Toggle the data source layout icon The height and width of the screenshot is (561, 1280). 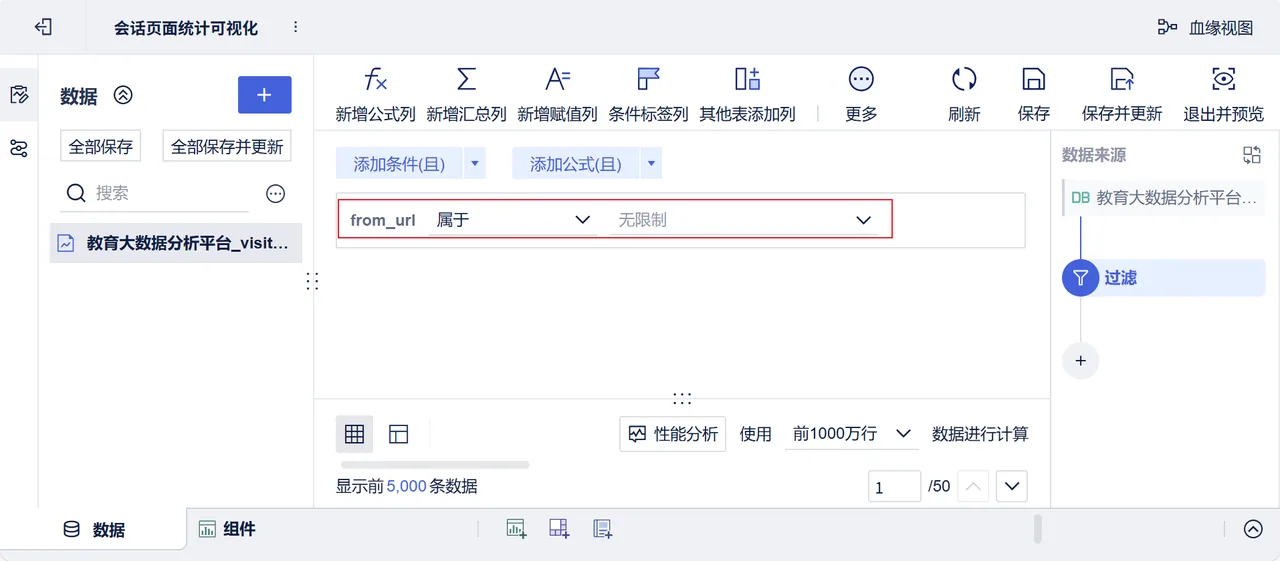(1252, 155)
